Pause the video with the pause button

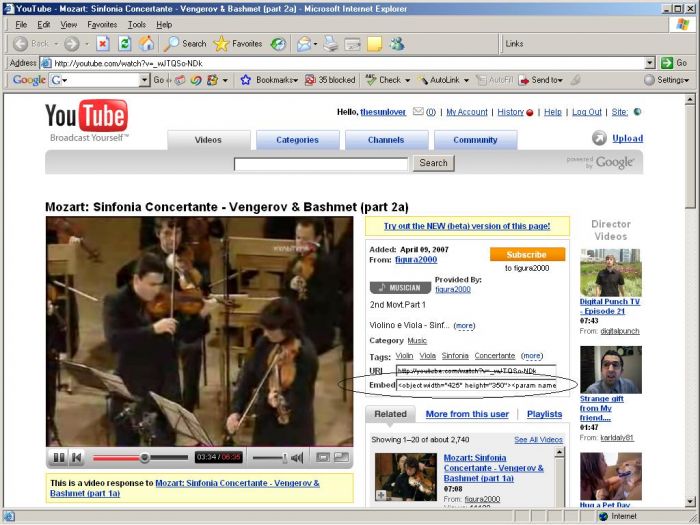(59, 458)
